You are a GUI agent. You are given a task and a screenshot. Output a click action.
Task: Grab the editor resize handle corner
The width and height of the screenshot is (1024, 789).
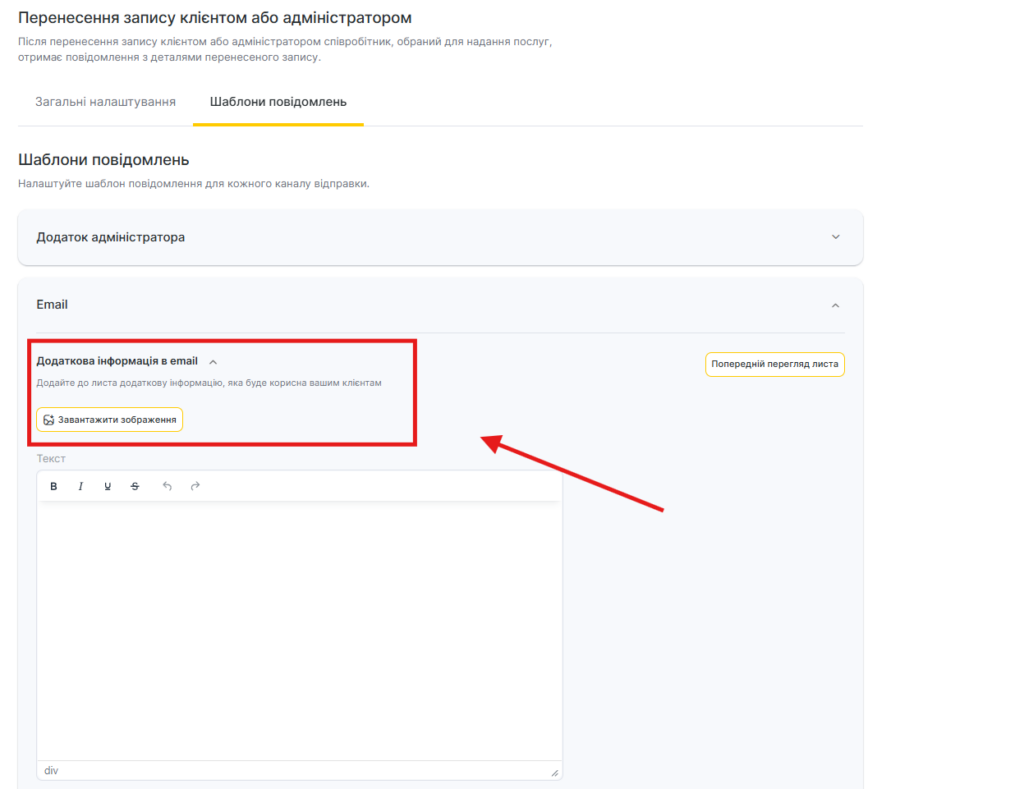554,773
